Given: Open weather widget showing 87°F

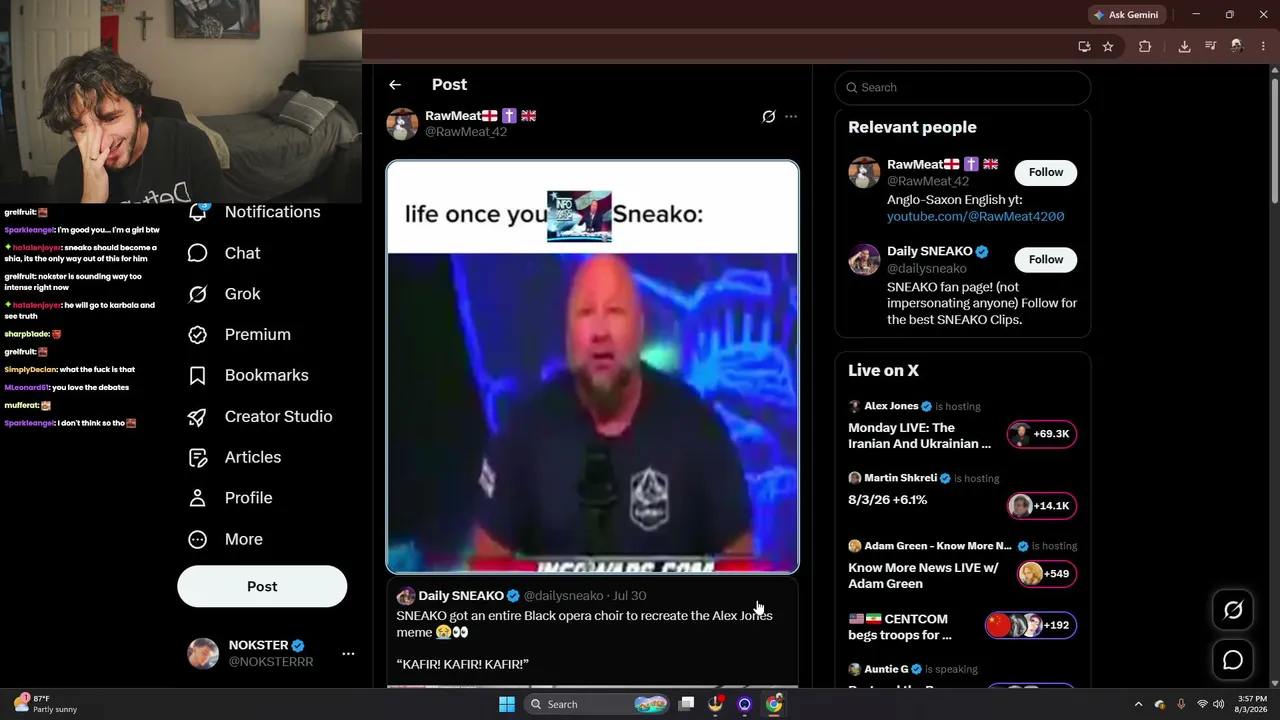Looking at the screenshot, I should [x=45, y=704].
